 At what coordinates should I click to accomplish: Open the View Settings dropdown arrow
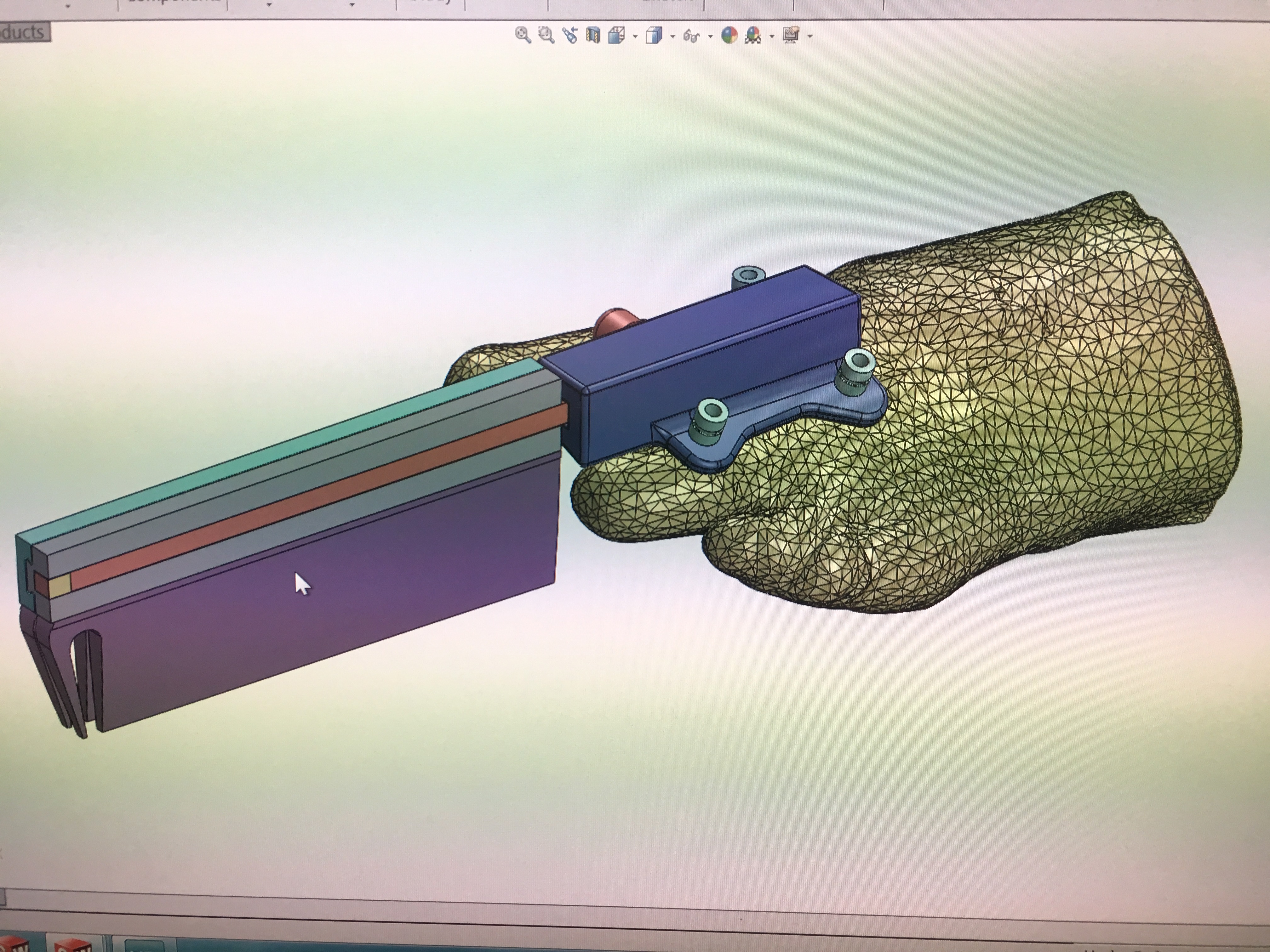tap(809, 37)
